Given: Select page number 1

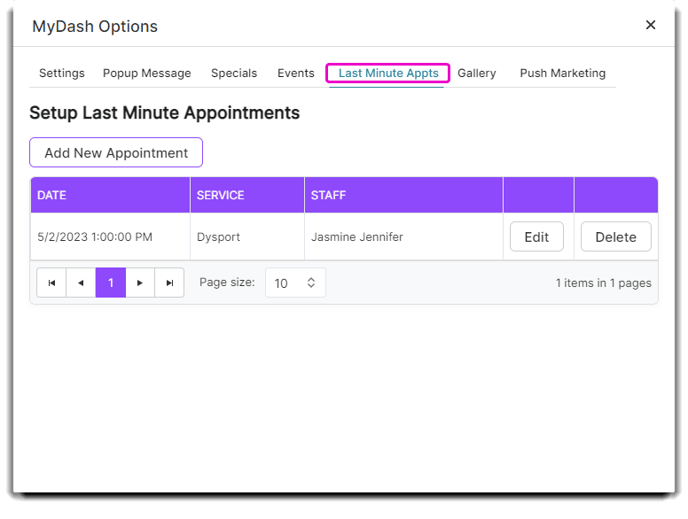Looking at the screenshot, I should (x=111, y=283).
